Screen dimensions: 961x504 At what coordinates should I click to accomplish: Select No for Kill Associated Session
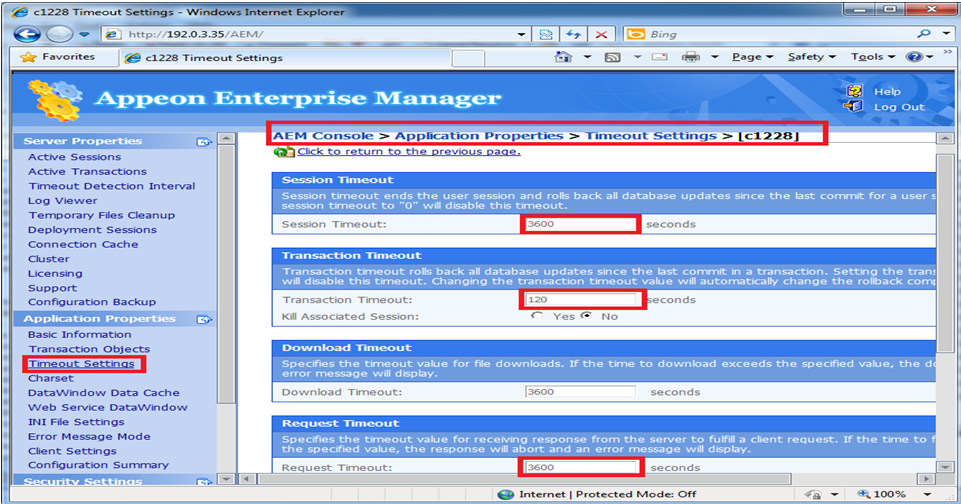587,316
